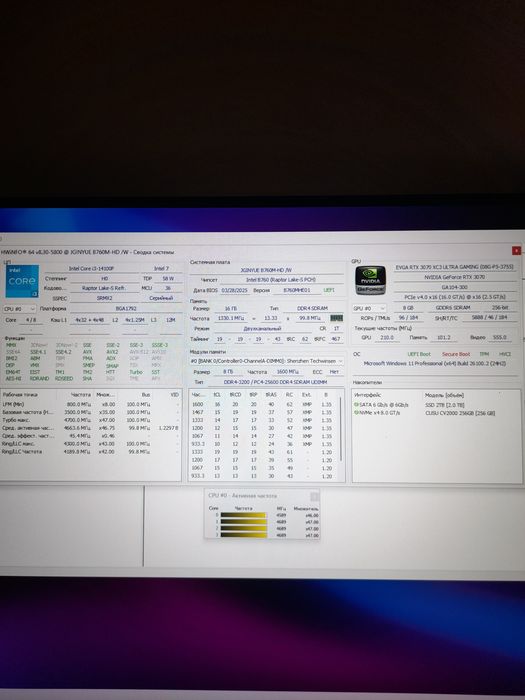
Task: Click the BIOS version B760MHE01
Action: 297,290
